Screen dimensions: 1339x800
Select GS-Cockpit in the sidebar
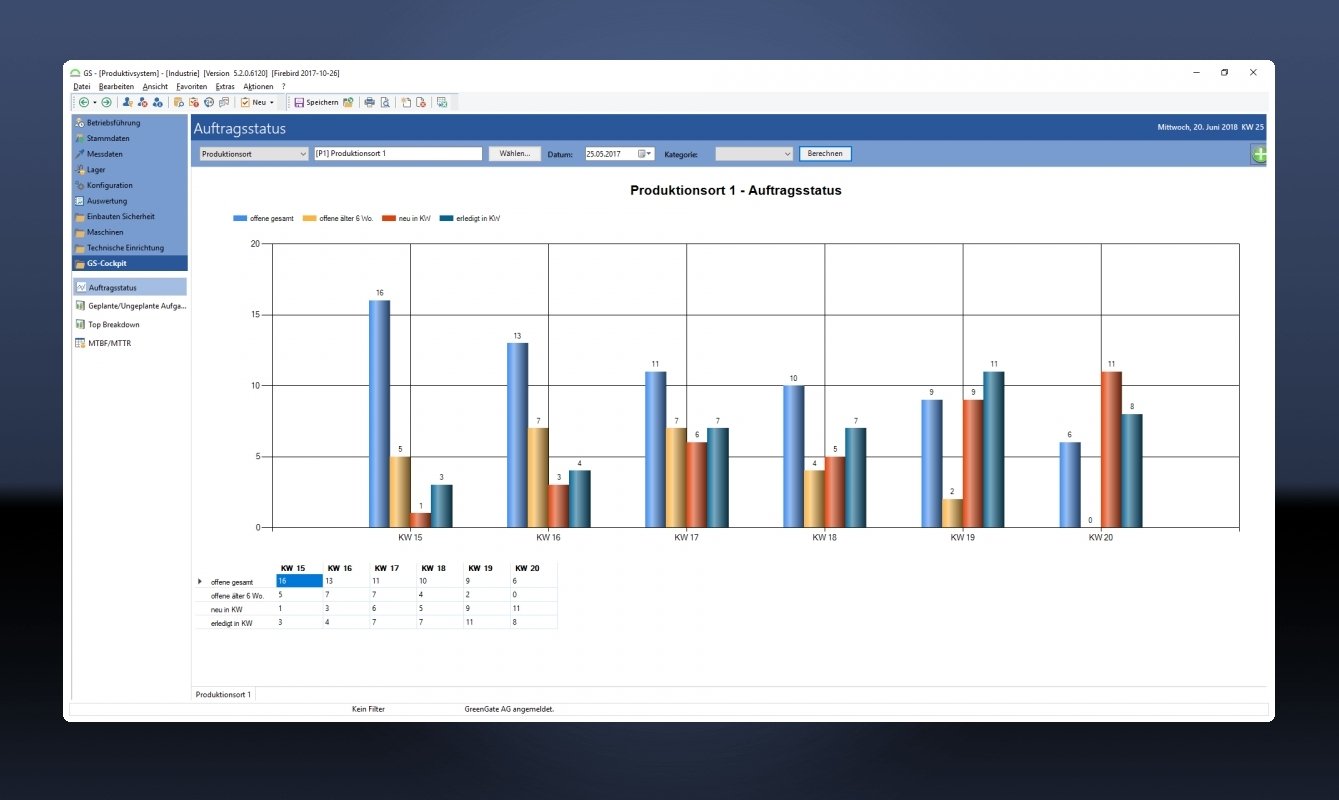pos(130,263)
